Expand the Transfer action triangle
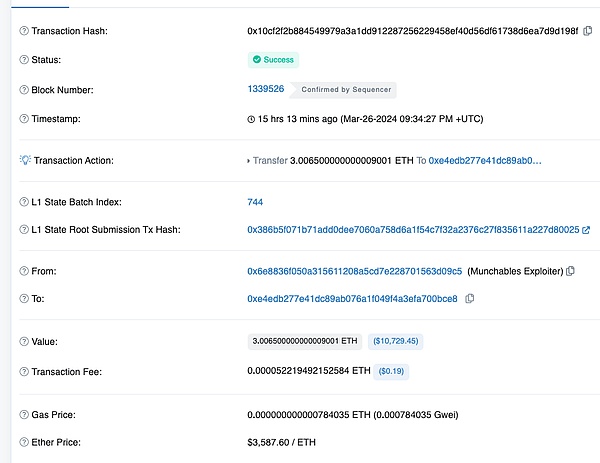Screen dimensions: 600x463 [249, 160]
